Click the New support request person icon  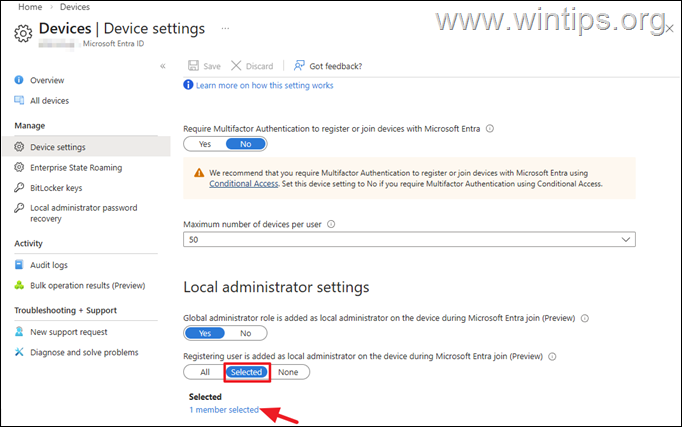tap(19, 332)
